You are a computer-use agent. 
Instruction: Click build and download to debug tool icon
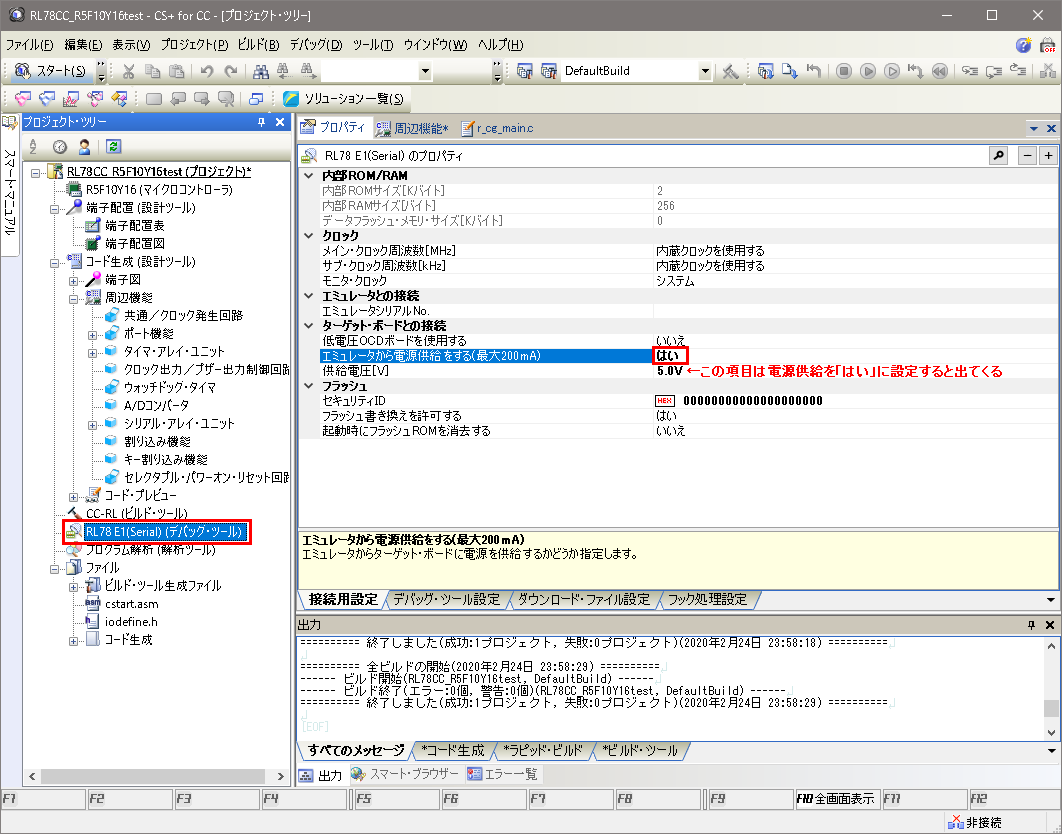point(765,71)
